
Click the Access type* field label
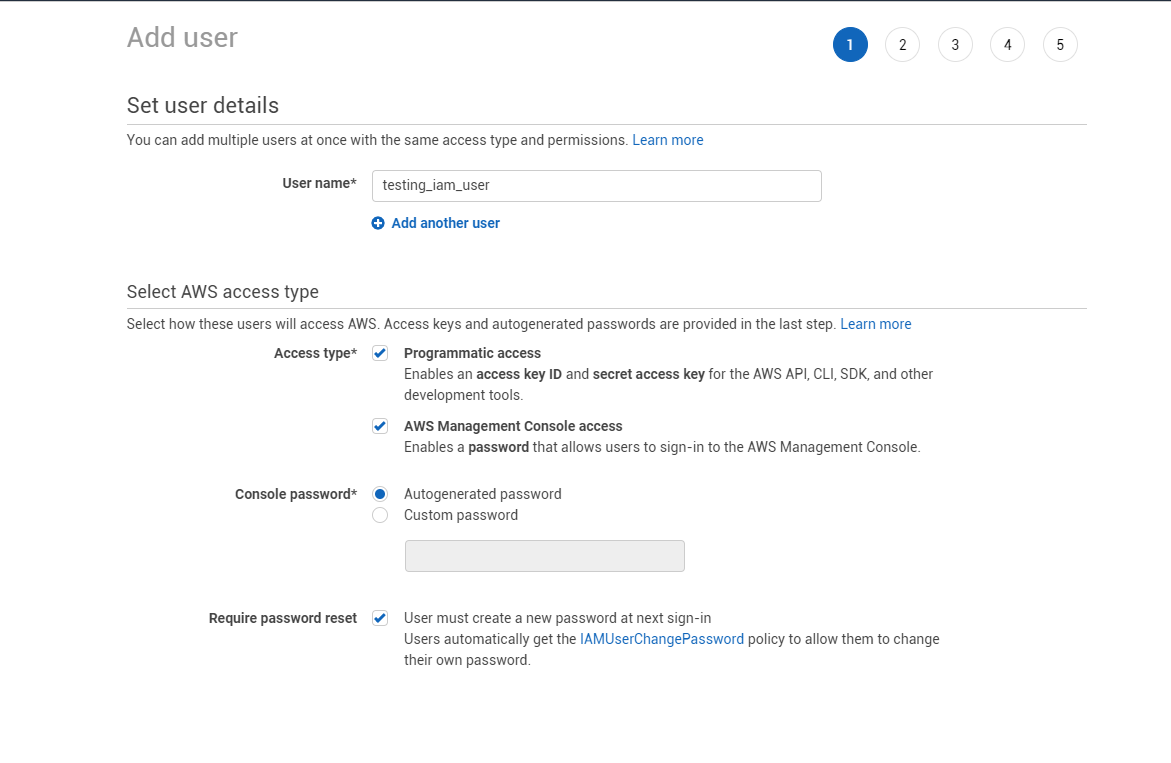pos(315,353)
